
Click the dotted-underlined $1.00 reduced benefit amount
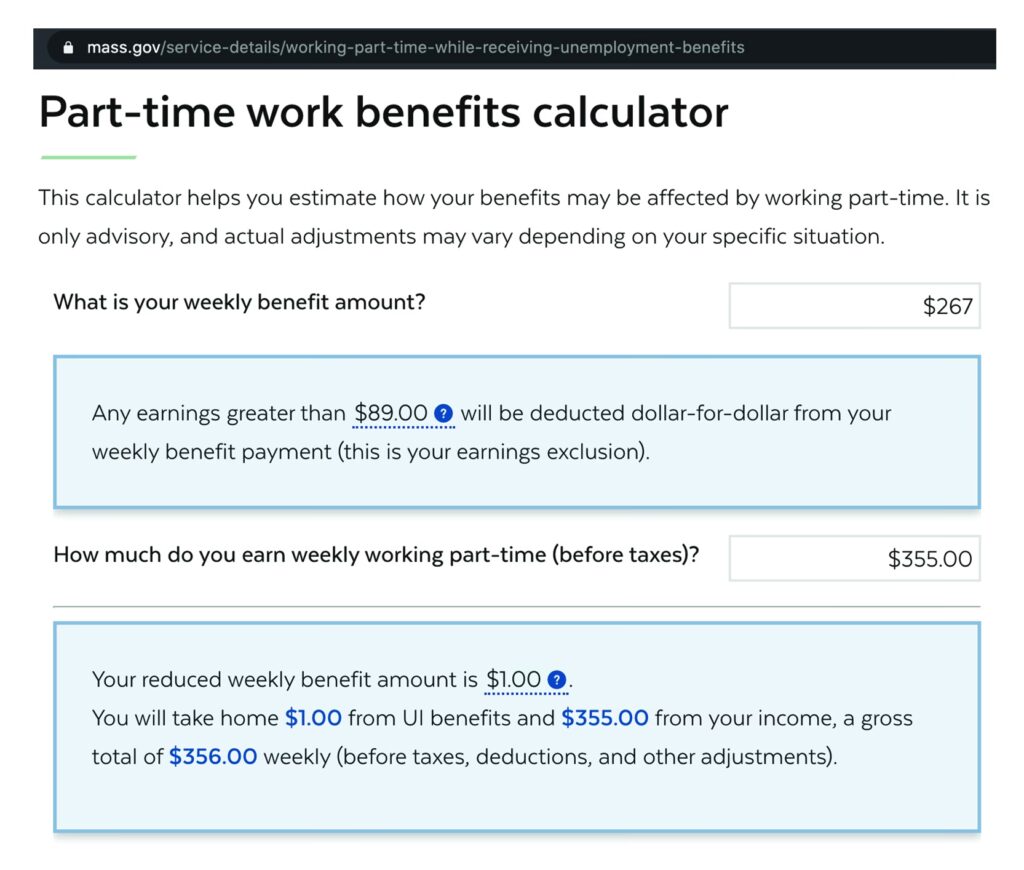pos(513,681)
